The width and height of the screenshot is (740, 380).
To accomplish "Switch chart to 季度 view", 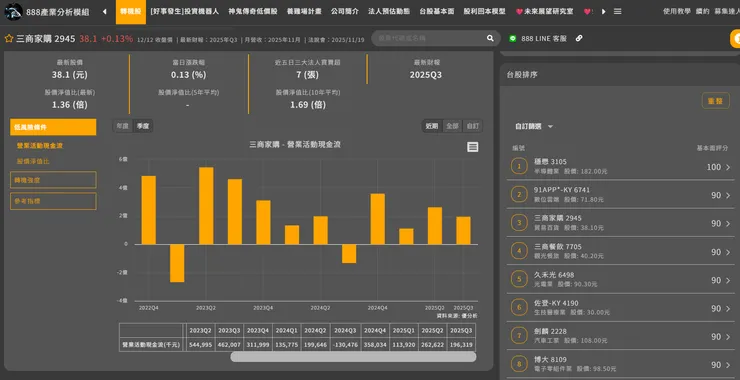I will click(x=143, y=126).
